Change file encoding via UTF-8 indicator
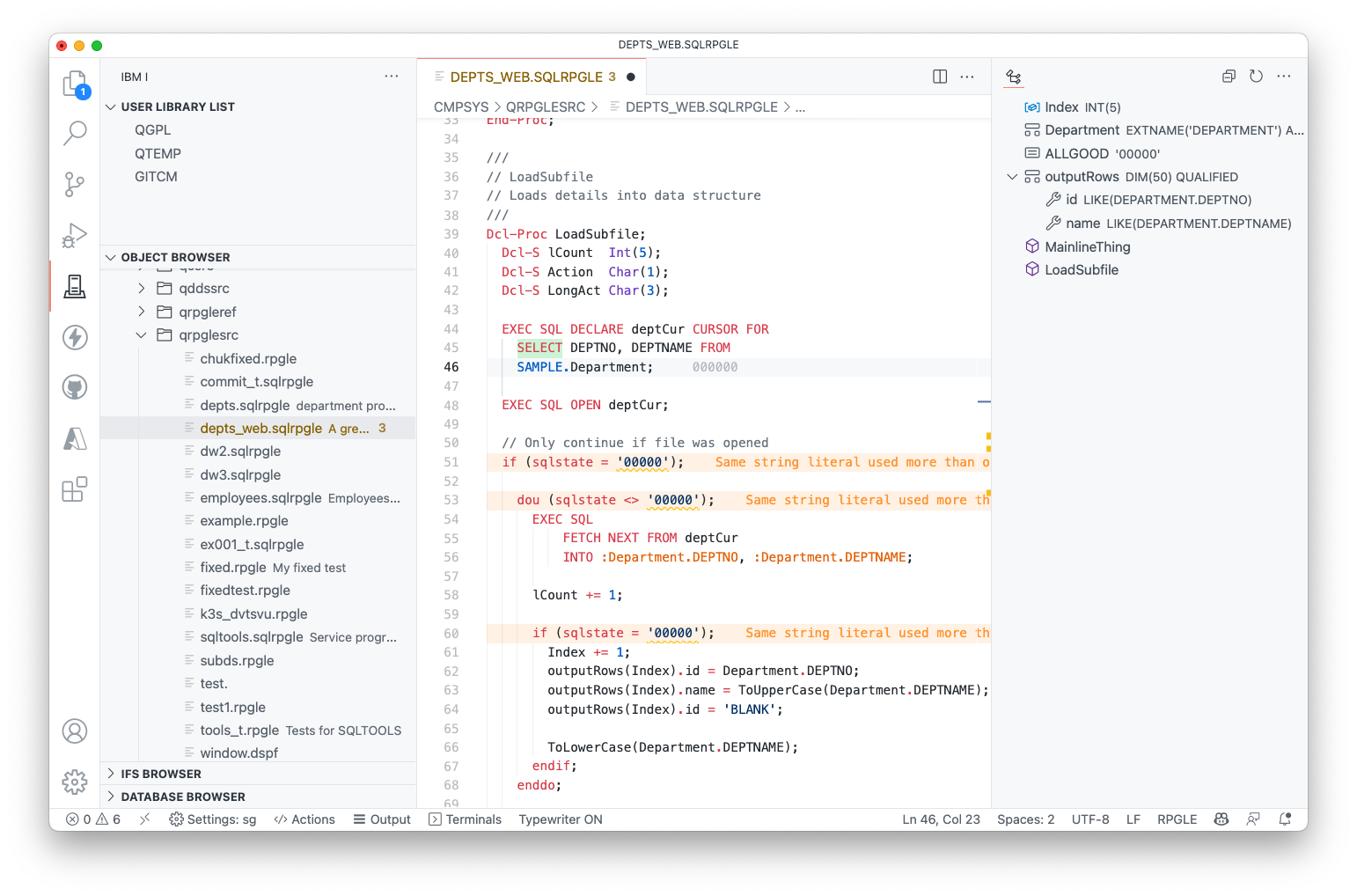1357x896 pixels. [x=1089, y=819]
